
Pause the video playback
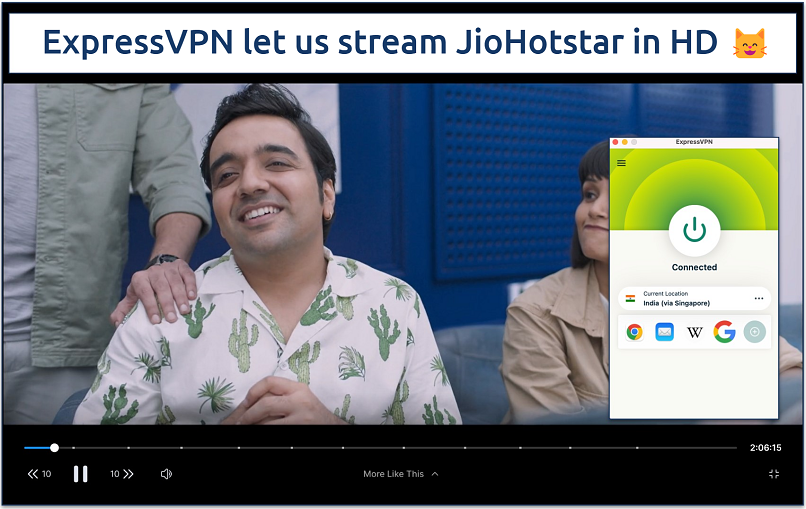tap(81, 474)
